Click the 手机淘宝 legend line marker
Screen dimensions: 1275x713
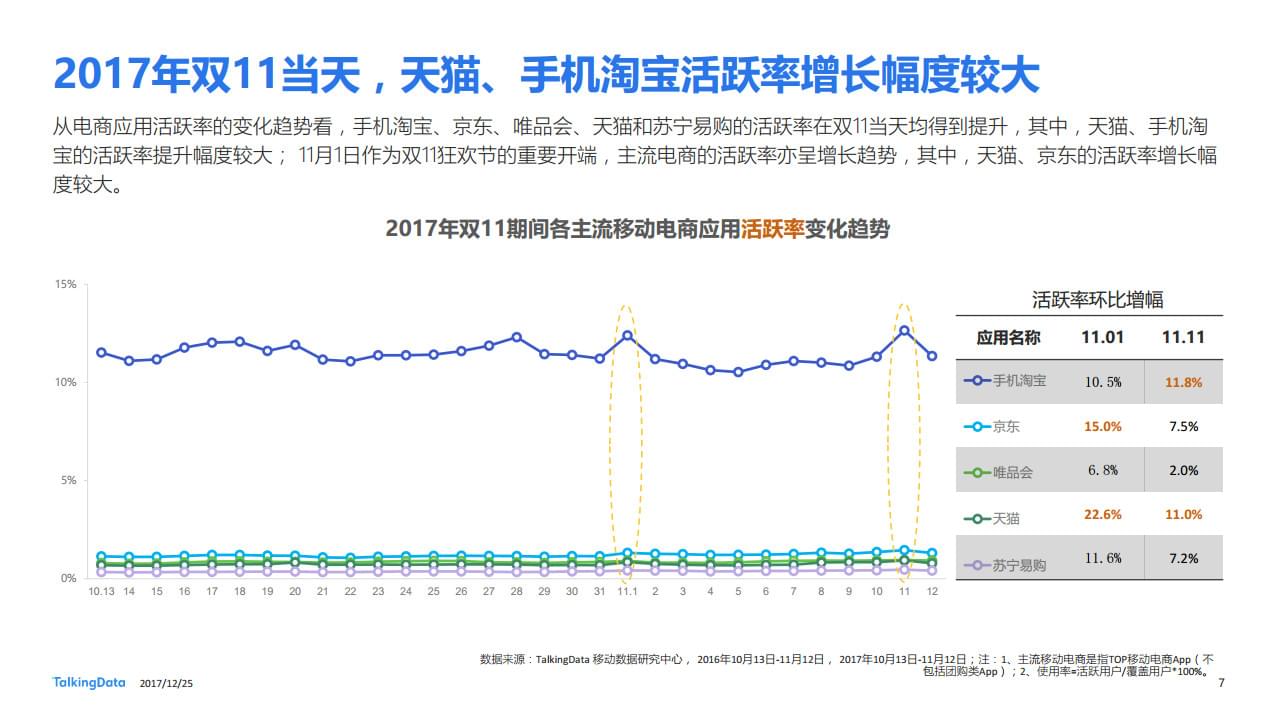tap(978, 381)
